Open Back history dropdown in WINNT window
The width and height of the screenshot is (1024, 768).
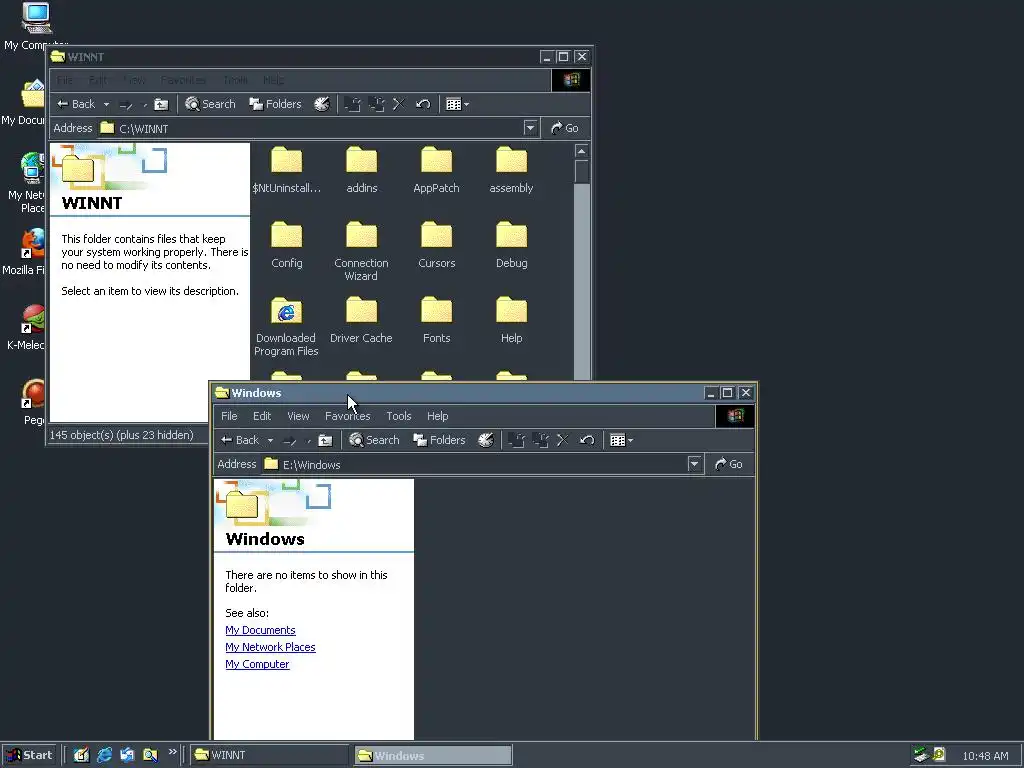[x=106, y=104]
